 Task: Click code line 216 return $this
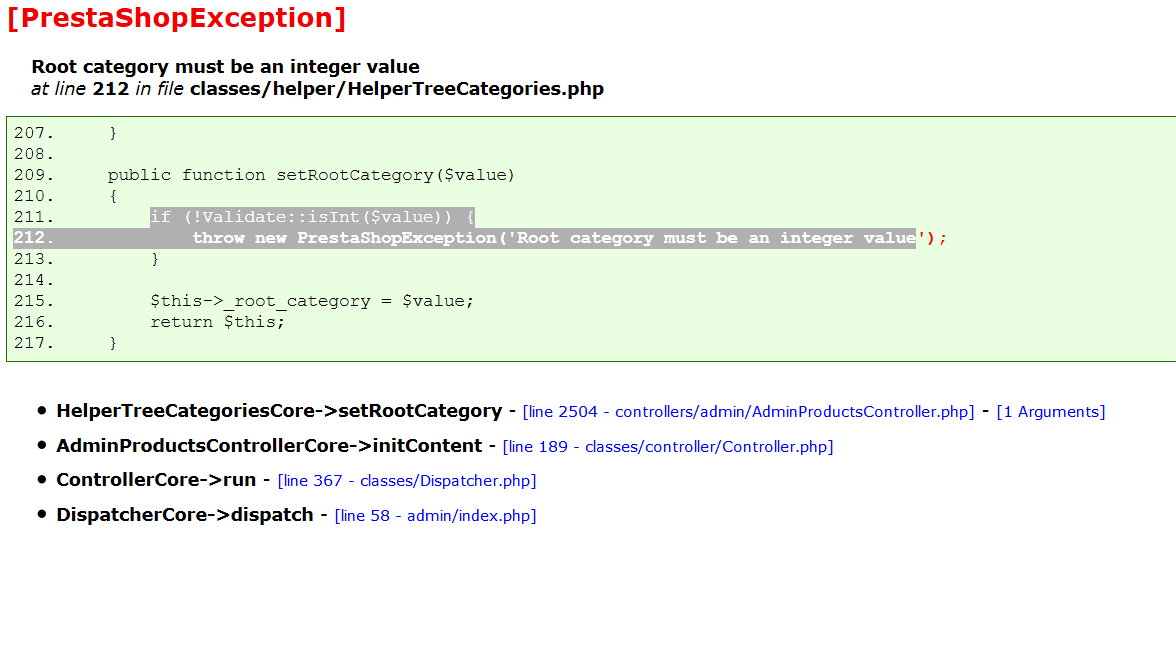click(x=218, y=322)
